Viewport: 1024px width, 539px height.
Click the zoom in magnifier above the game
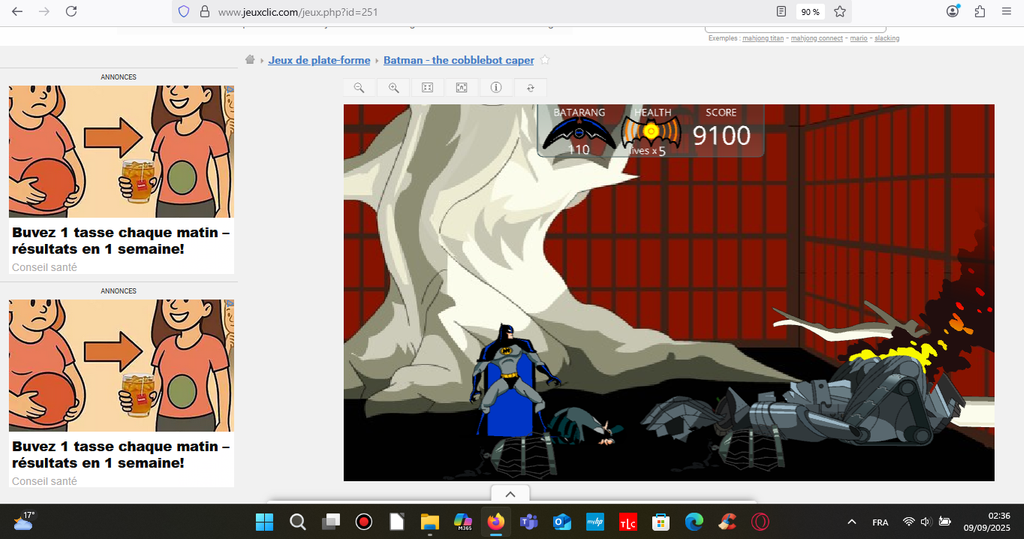[393, 88]
